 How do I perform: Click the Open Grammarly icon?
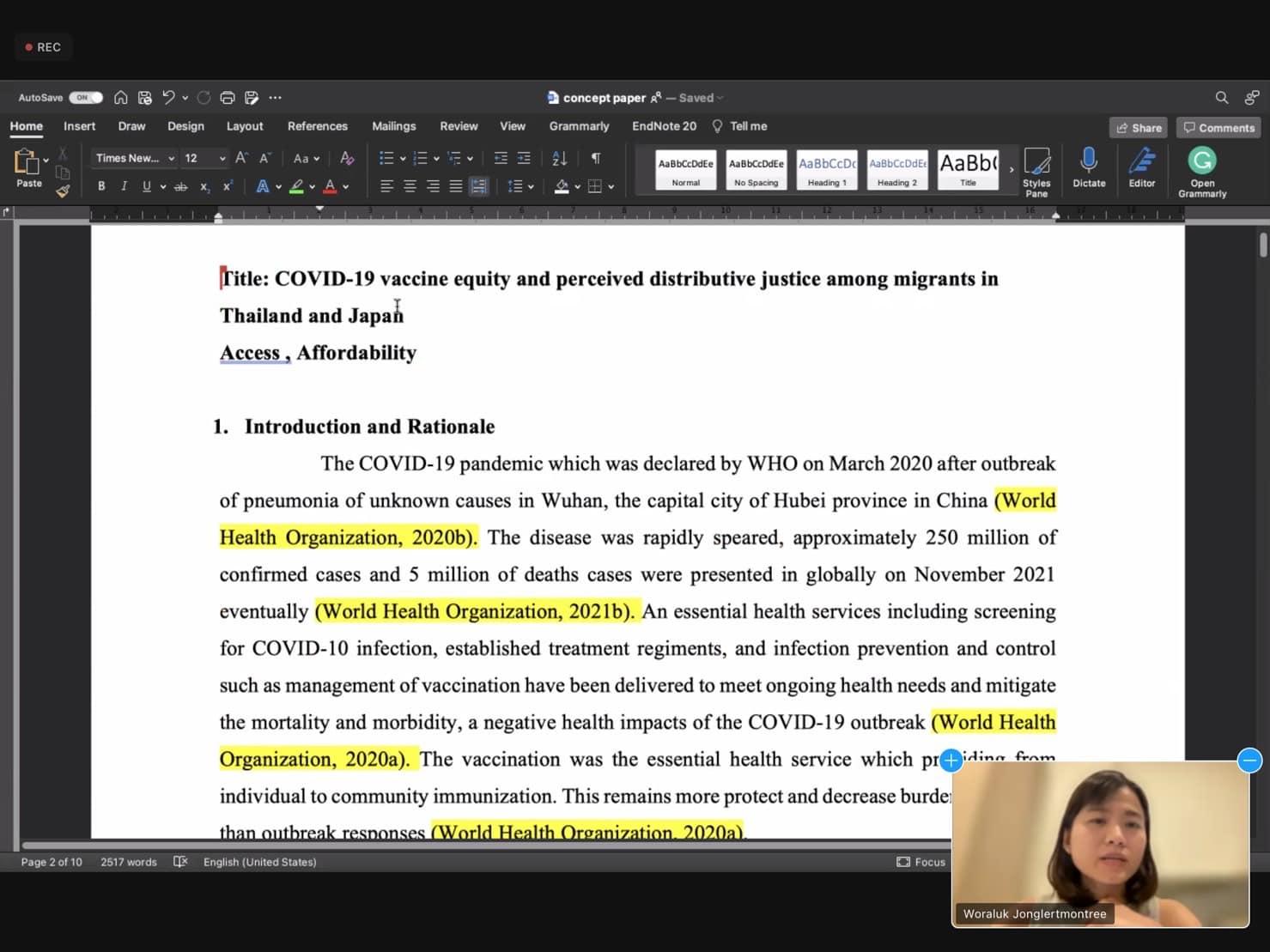coord(1202,172)
